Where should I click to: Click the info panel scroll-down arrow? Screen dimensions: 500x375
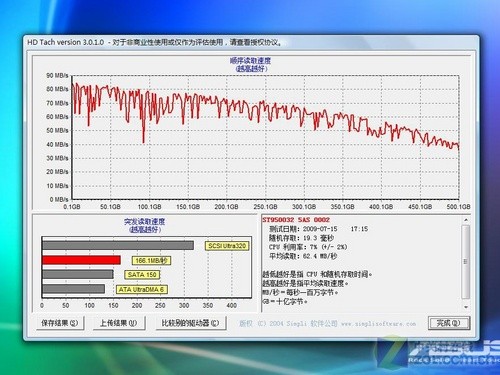point(466,307)
